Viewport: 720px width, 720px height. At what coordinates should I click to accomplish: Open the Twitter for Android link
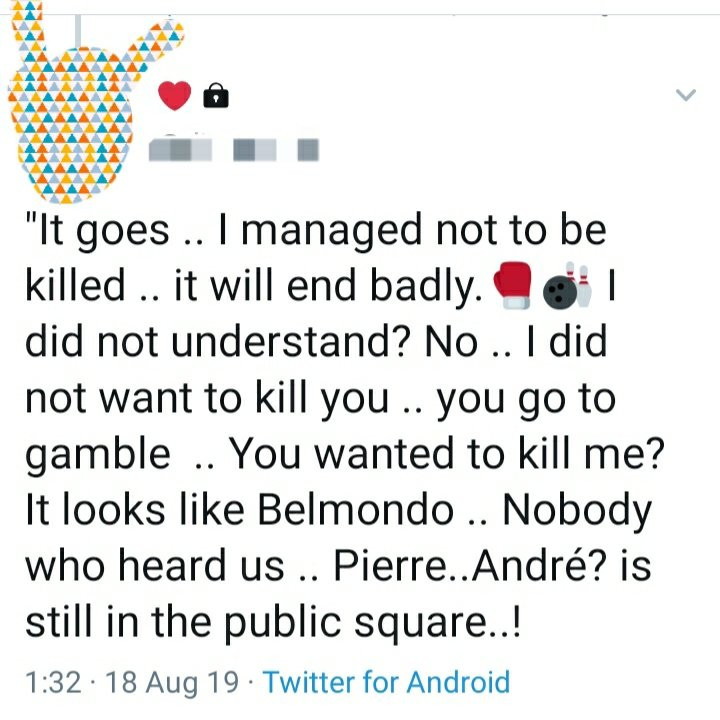click(x=386, y=683)
